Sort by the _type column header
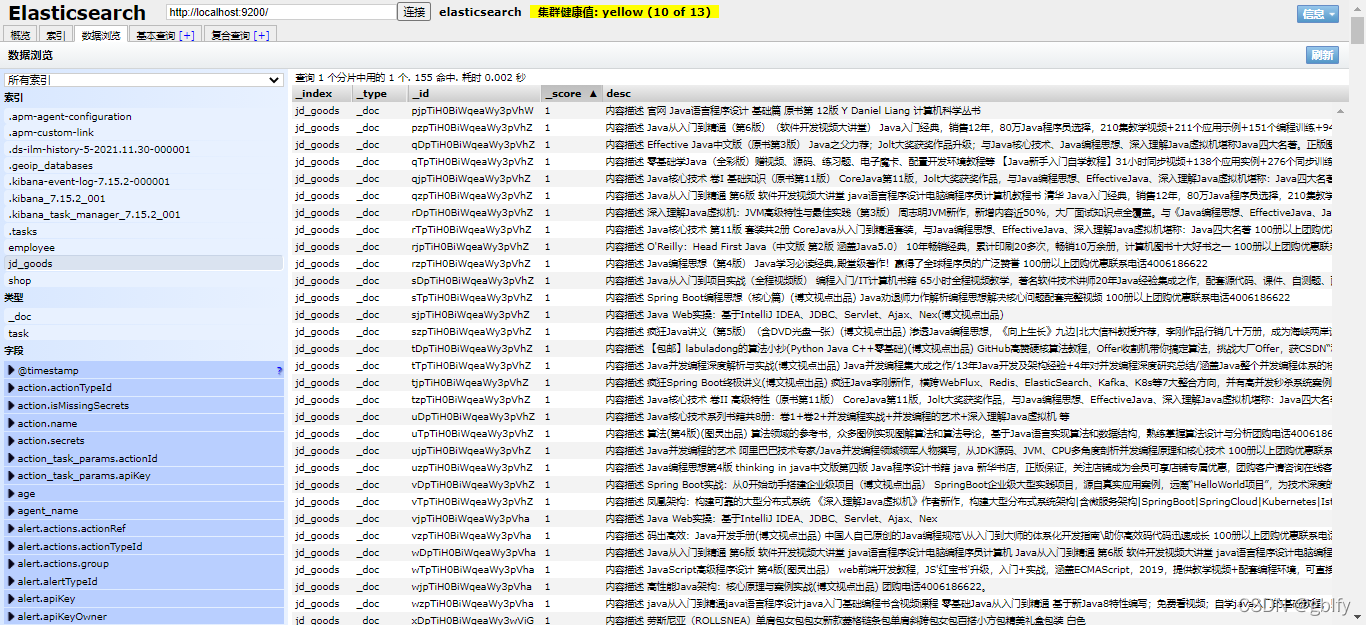The image size is (1366, 625). coord(379,93)
